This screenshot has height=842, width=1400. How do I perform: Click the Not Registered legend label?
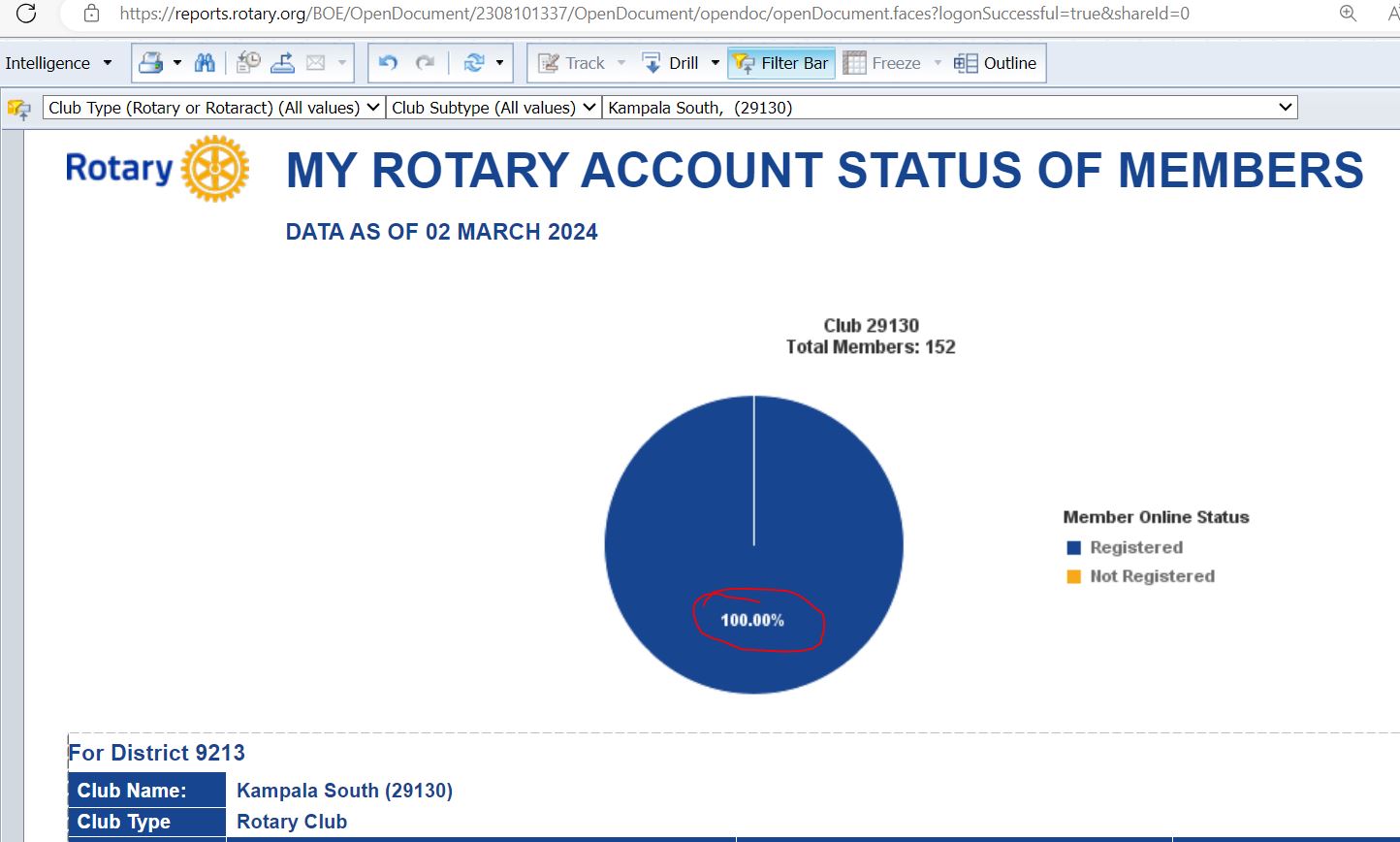[x=1152, y=576]
